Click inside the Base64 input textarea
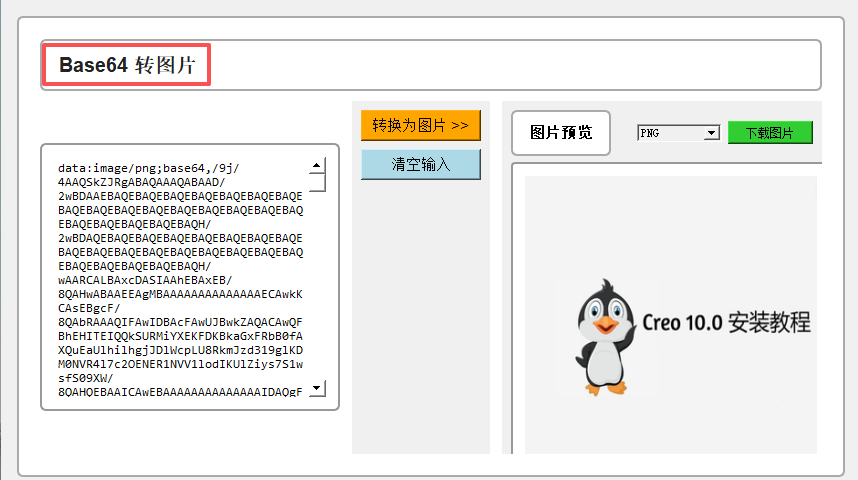Image resolution: width=858 pixels, height=480 pixels. tap(190, 277)
